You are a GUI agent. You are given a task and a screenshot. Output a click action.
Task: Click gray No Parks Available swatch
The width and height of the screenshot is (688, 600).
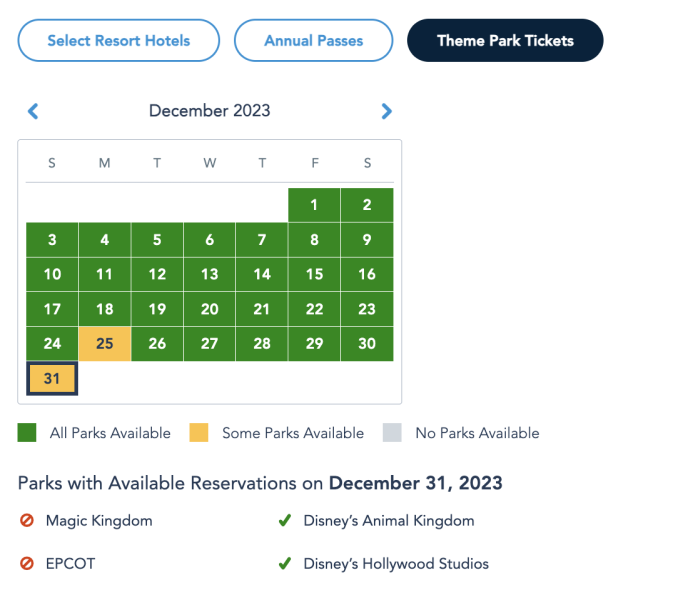[392, 433]
